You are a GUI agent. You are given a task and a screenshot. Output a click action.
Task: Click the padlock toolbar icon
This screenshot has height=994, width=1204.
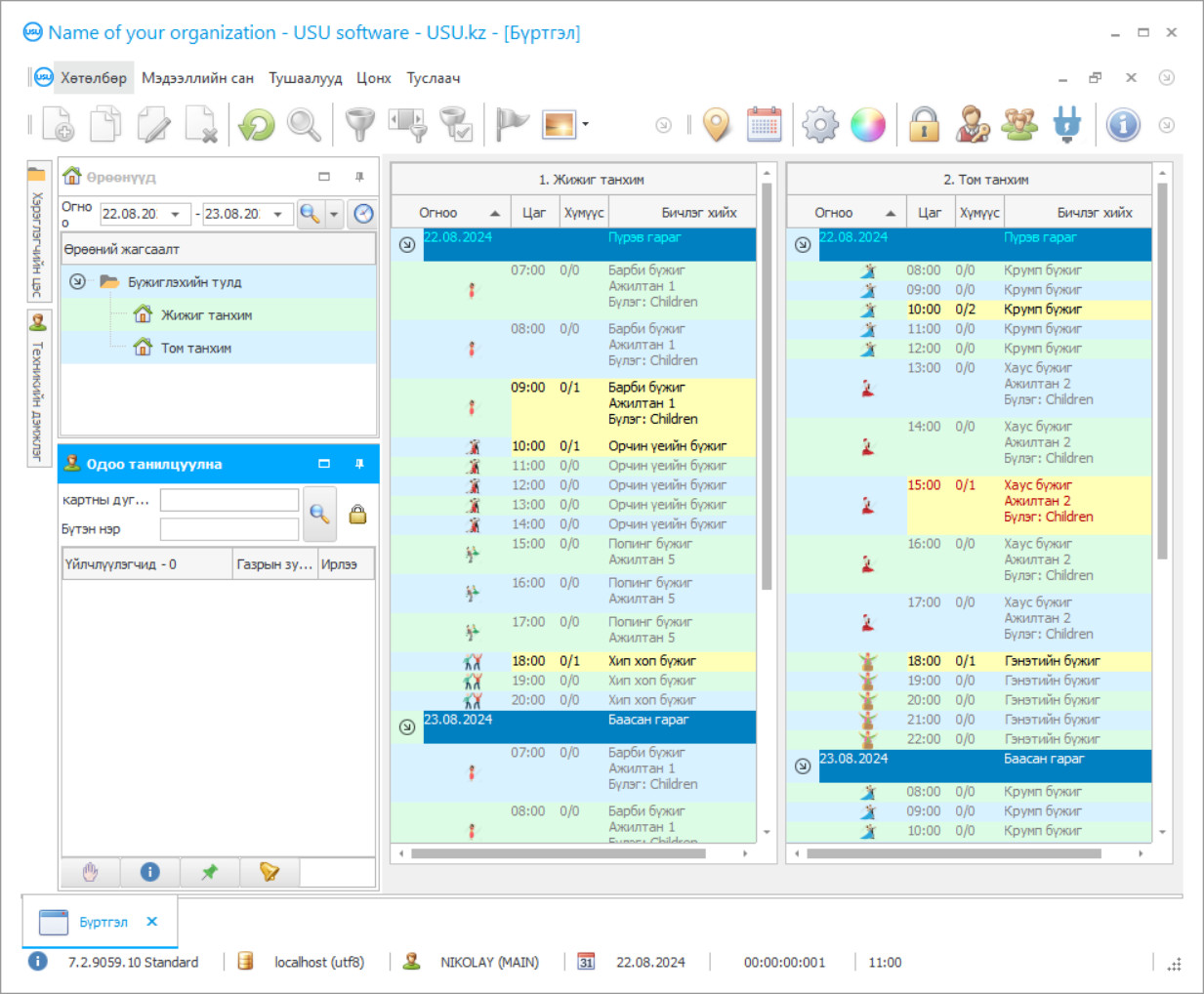(x=924, y=125)
